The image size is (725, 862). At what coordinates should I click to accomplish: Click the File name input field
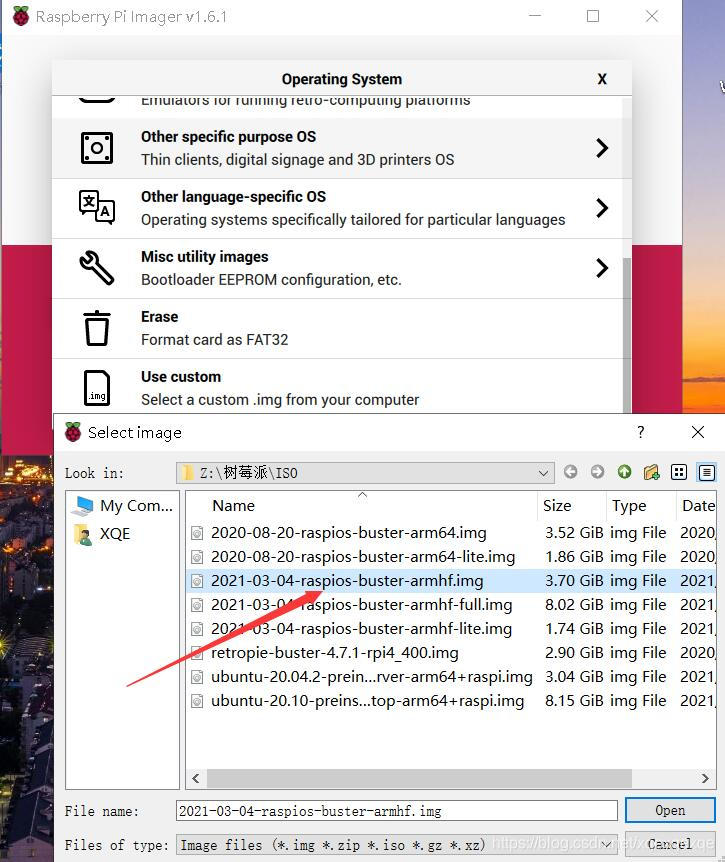tap(396, 811)
